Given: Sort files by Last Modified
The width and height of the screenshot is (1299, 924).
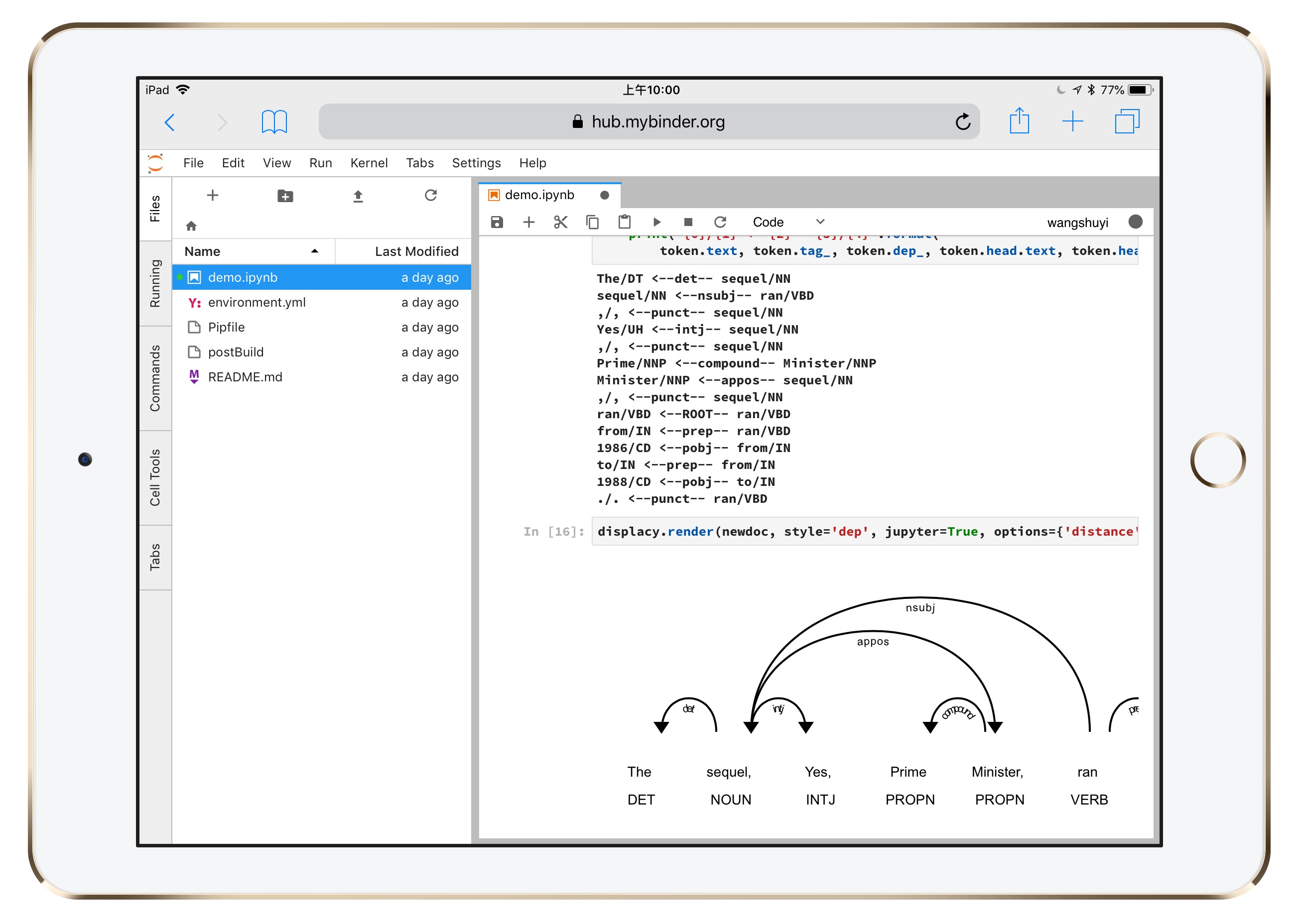Looking at the screenshot, I should (x=416, y=251).
